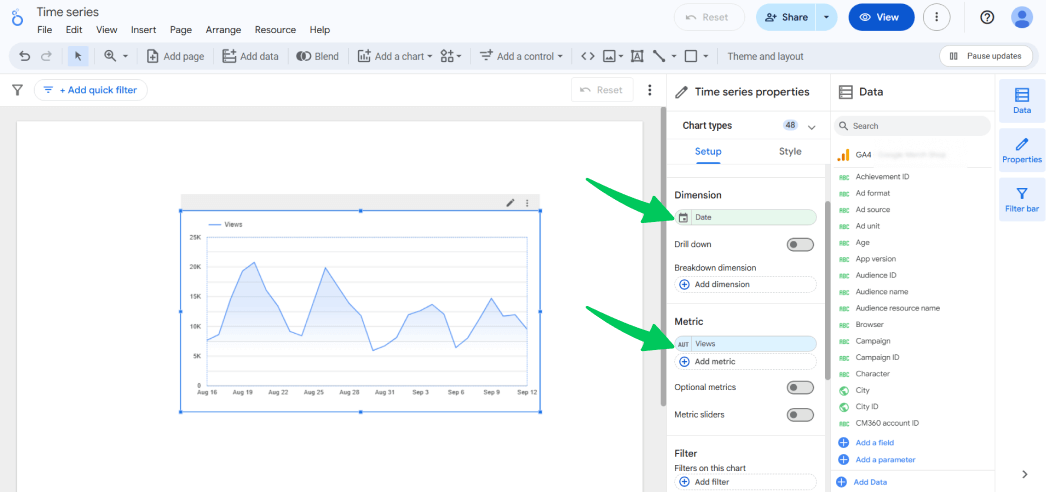The height and width of the screenshot is (492, 1046).
Task: Click Add metric
Action: 745,361
